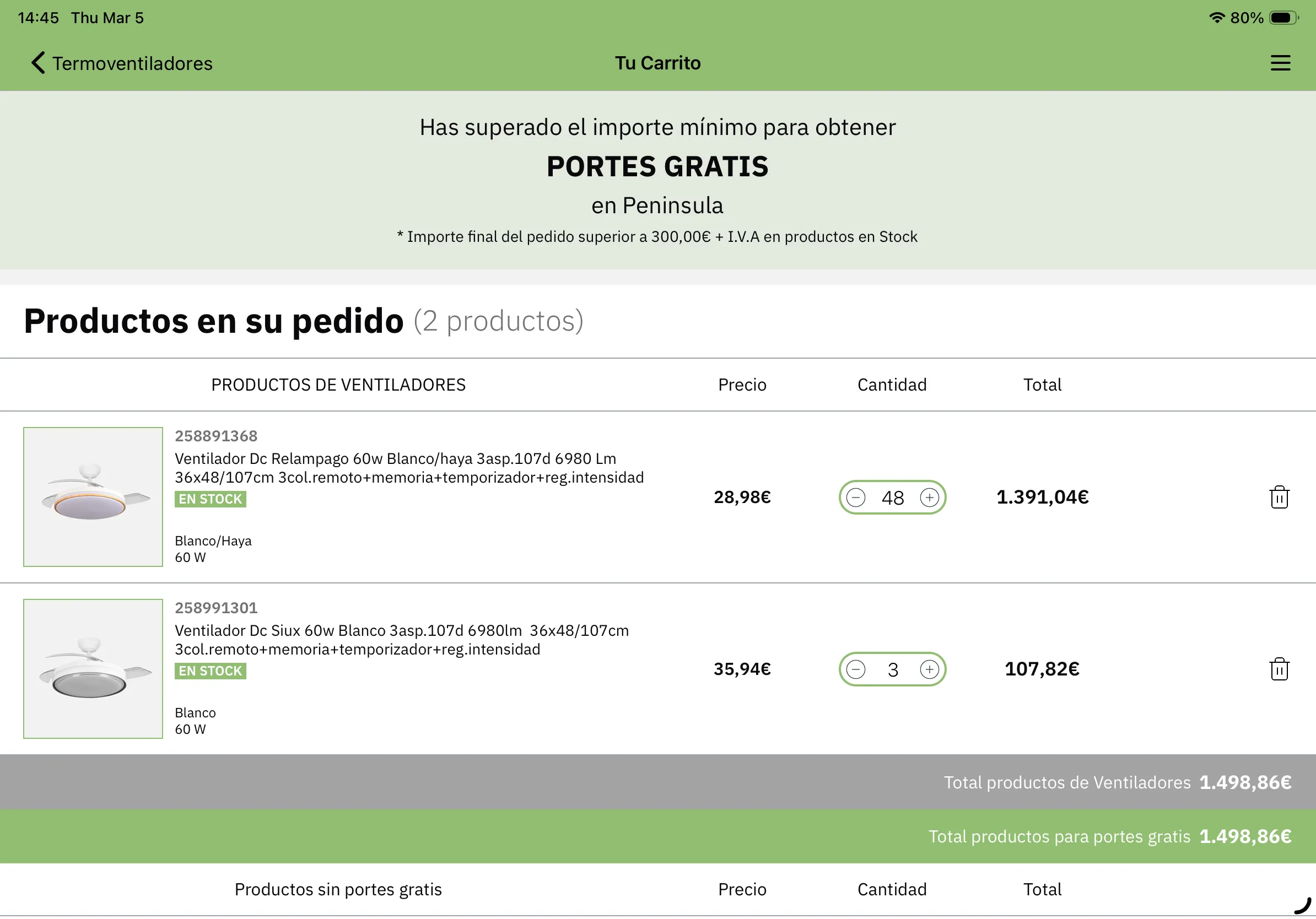Open Tu Carrito header title
This screenshot has width=1316, height=919.
[657, 63]
